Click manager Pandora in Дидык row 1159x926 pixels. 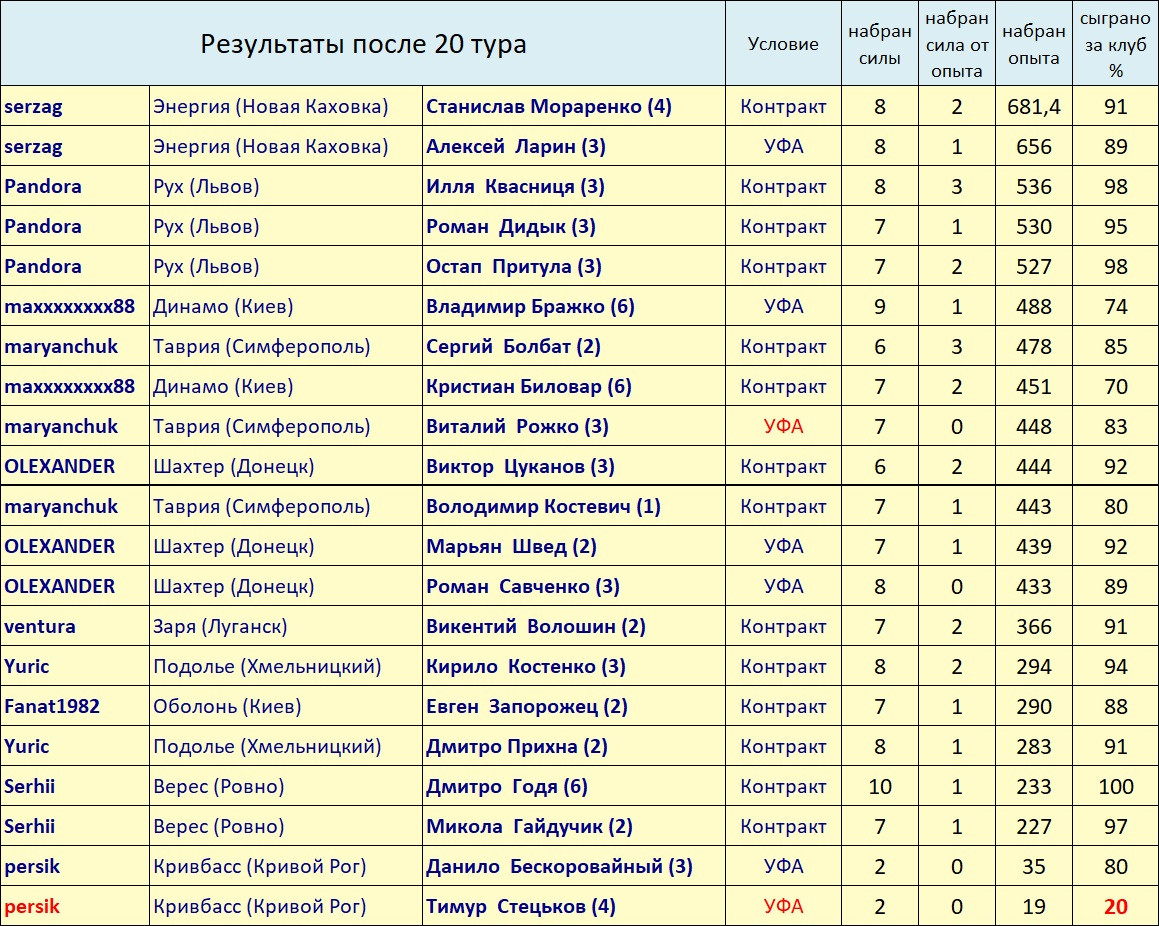point(43,226)
